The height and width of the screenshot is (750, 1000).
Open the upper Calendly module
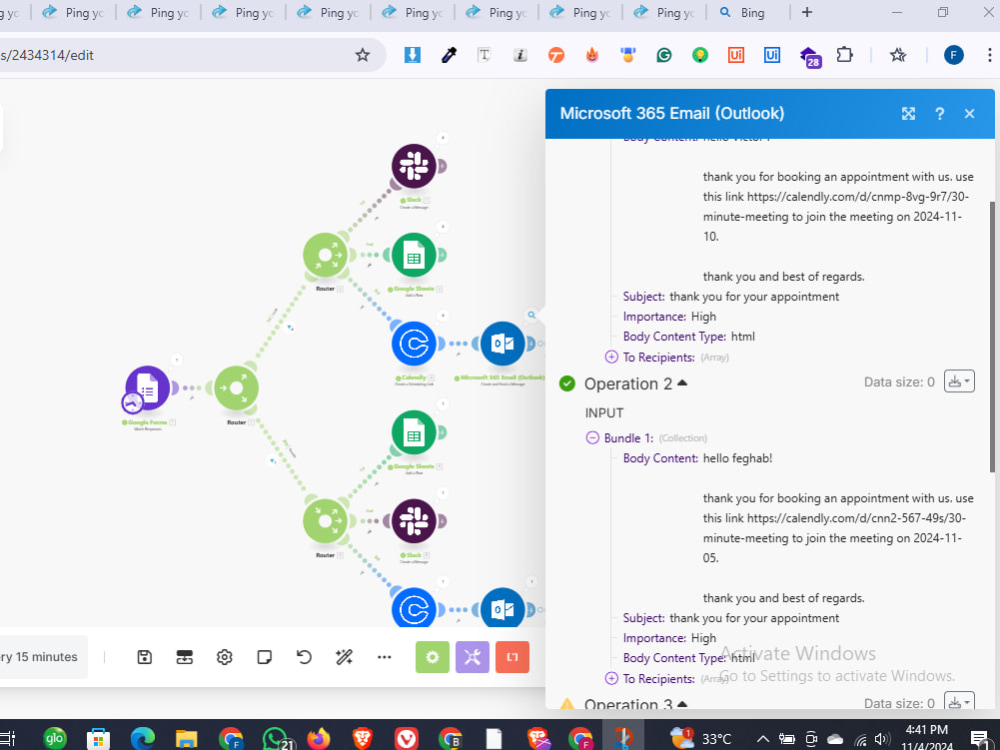[x=414, y=344]
